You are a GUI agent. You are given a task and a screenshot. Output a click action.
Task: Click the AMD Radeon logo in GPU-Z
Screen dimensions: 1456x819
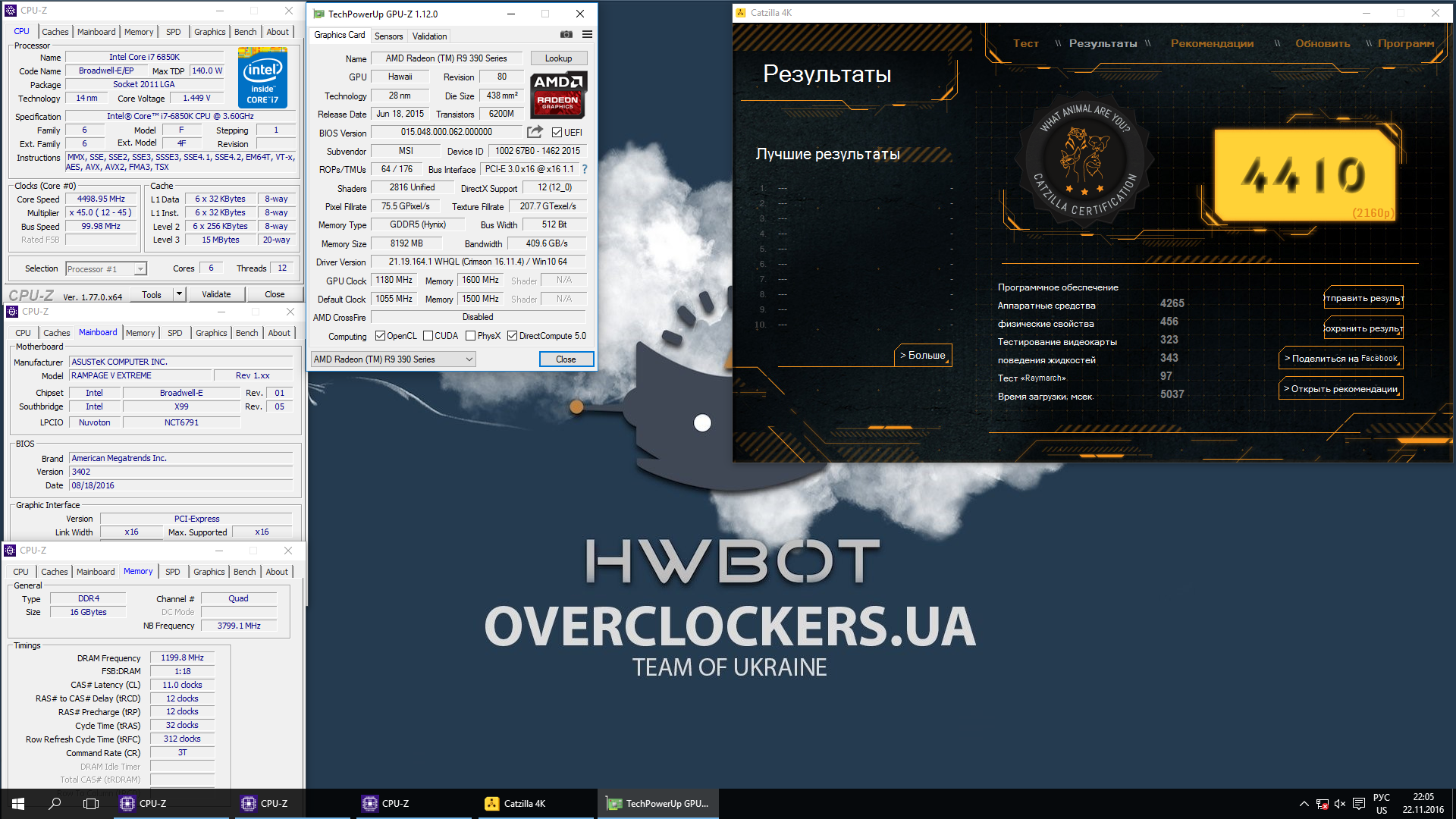(x=558, y=95)
